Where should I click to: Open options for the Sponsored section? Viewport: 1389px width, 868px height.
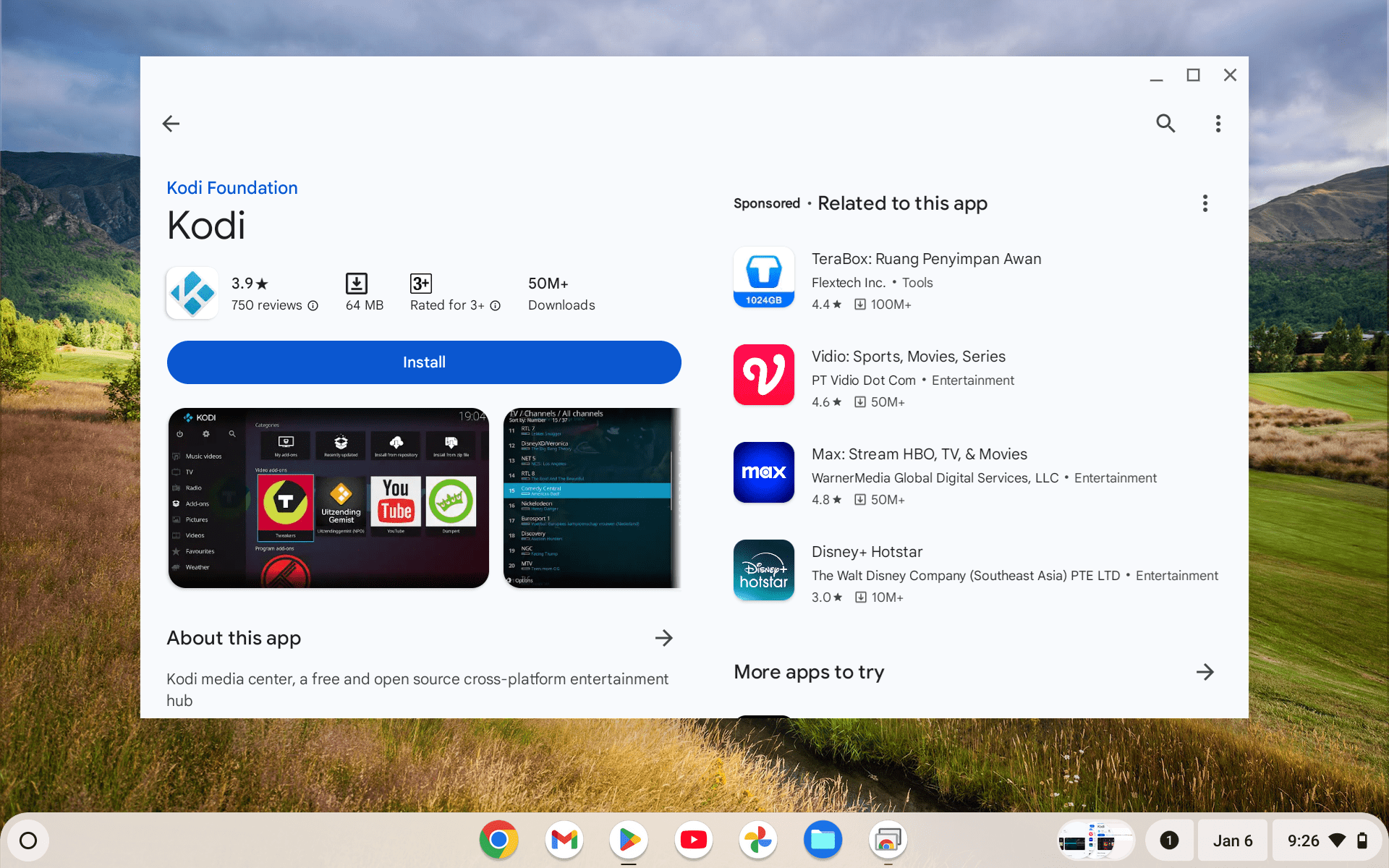pyautogui.click(x=1205, y=203)
